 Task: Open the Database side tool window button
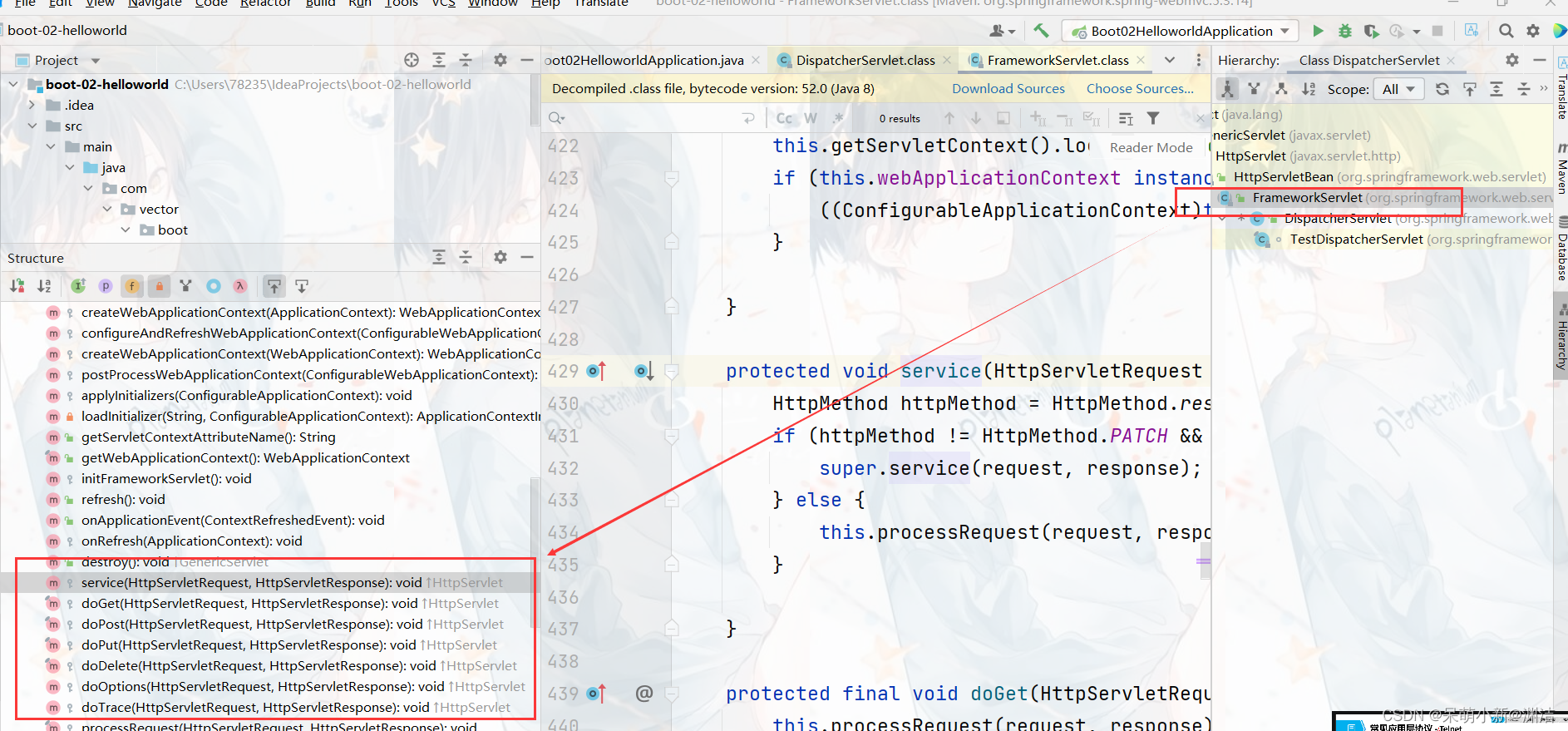[x=1561, y=249]
